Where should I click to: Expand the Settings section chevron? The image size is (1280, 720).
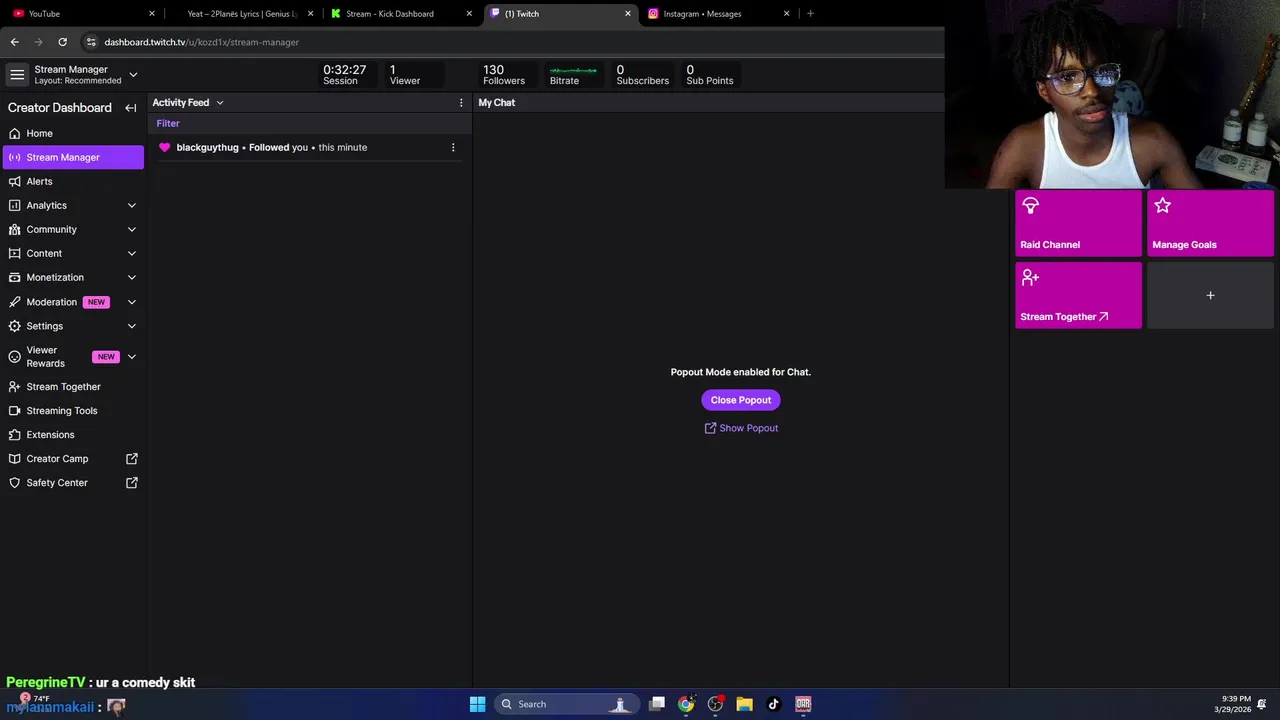[x=132, y=326]
